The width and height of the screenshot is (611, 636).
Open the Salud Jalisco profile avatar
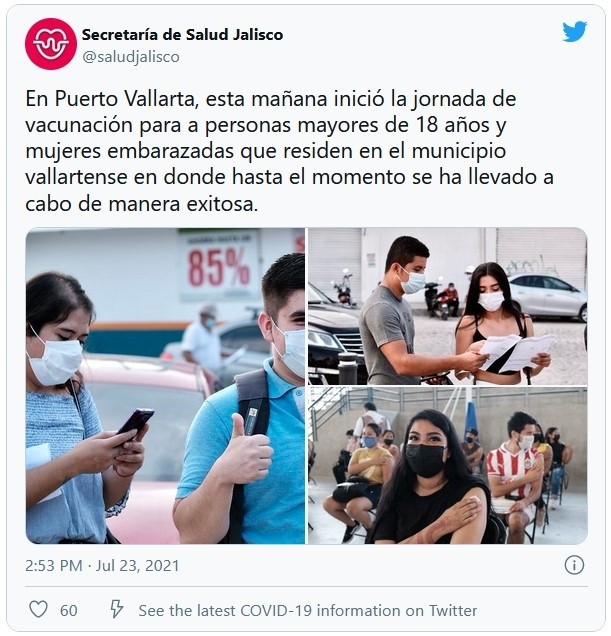pos(51,44)
